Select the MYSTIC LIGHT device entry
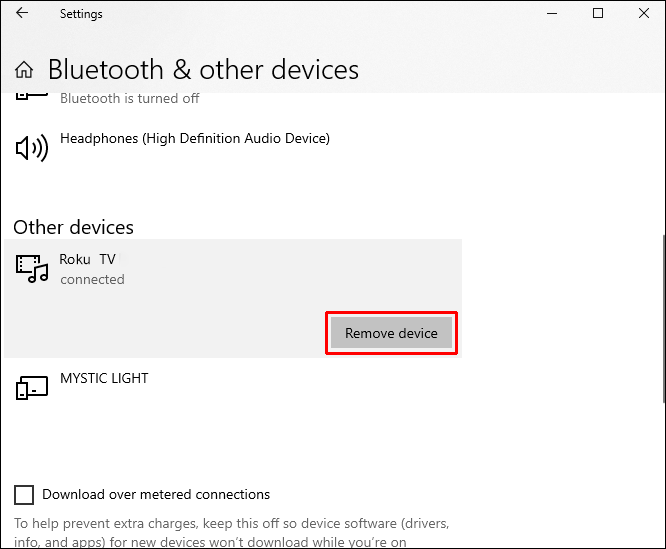This screenshot has height=549, width=666. (104, 379)
